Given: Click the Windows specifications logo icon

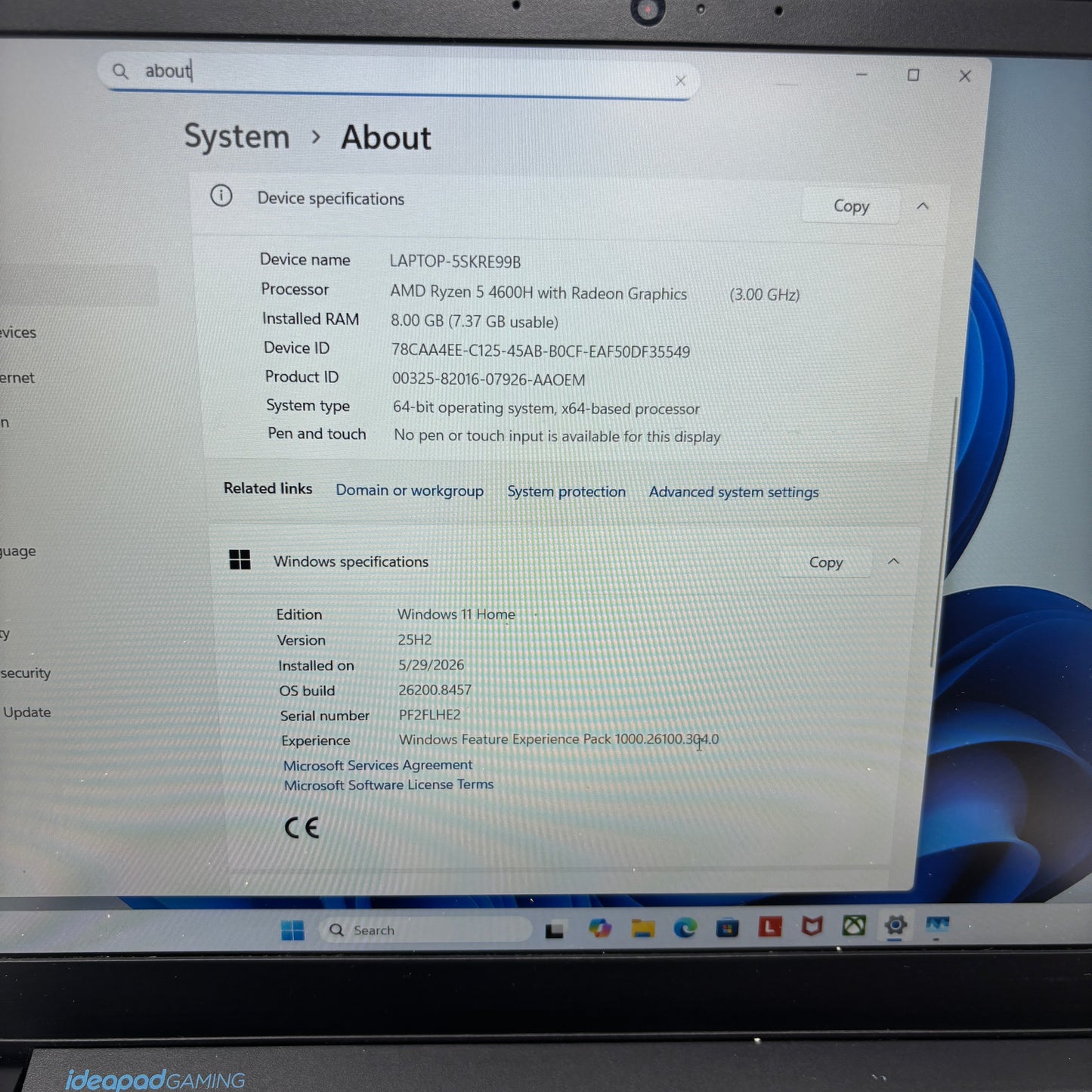Looking at the screenshot, I should [x=240, y=560].
